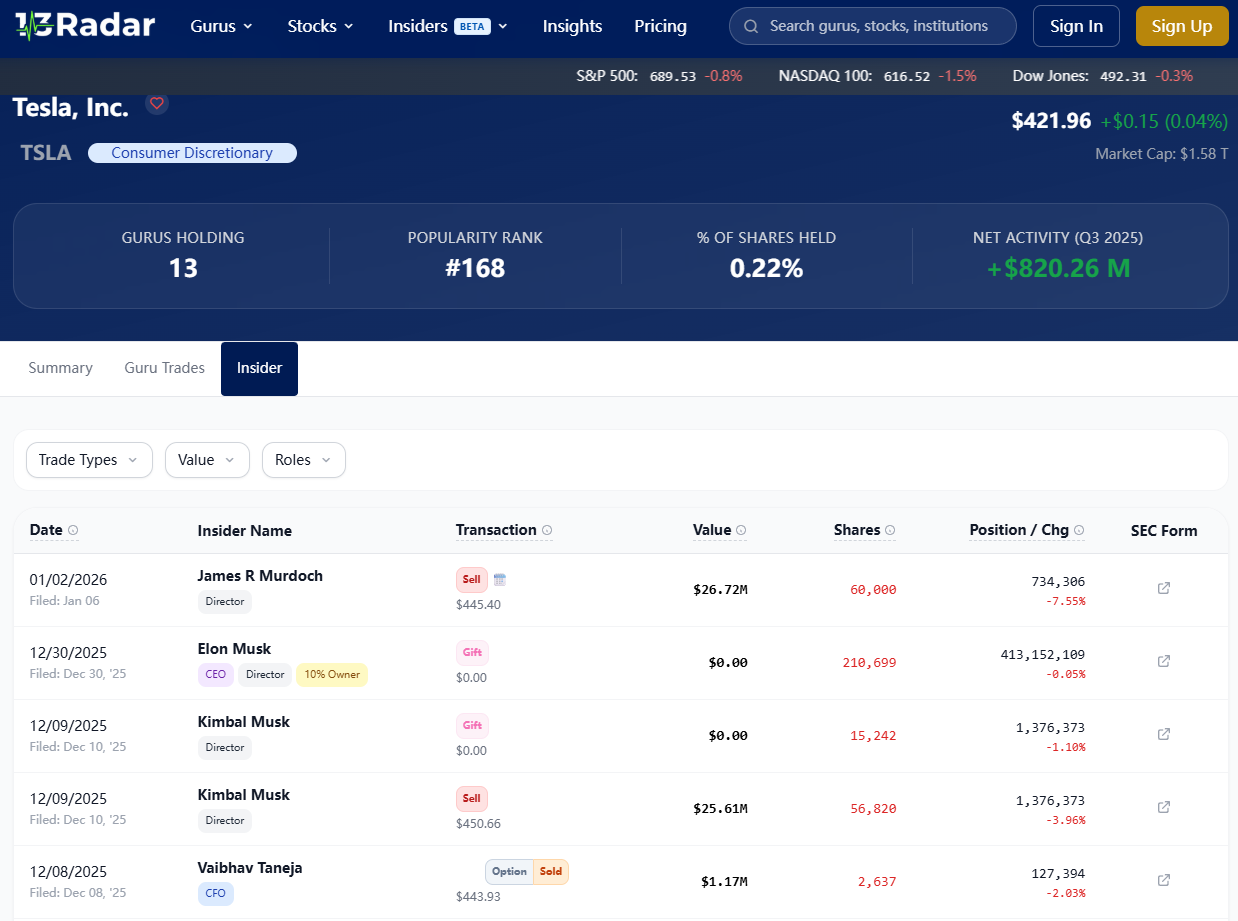Click the Value column info icon
Image resolution: width=1238 pixels, height=921 pixels.
click(x=741, y=530)
